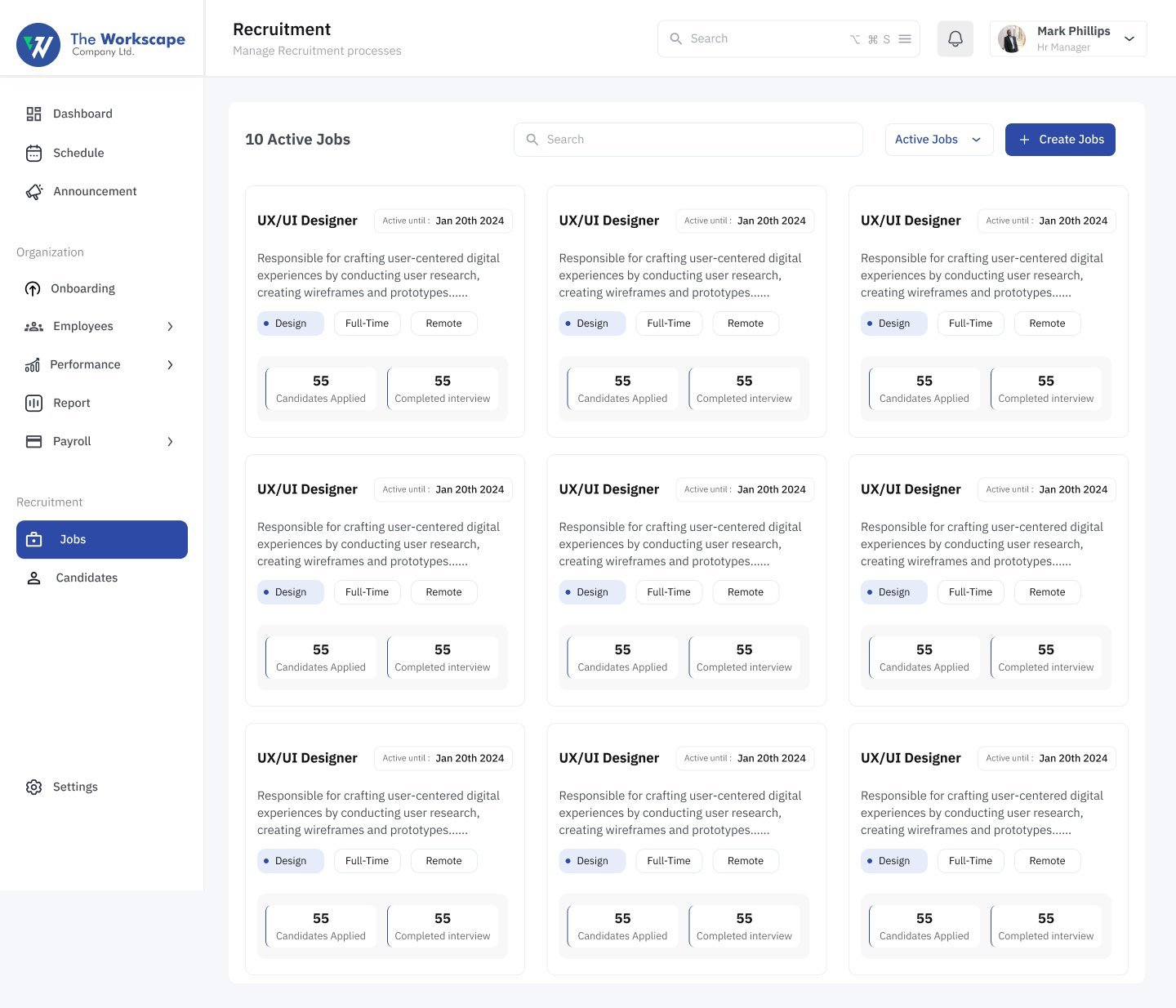Expand the Employees submenu chevron

coord(170,326)
